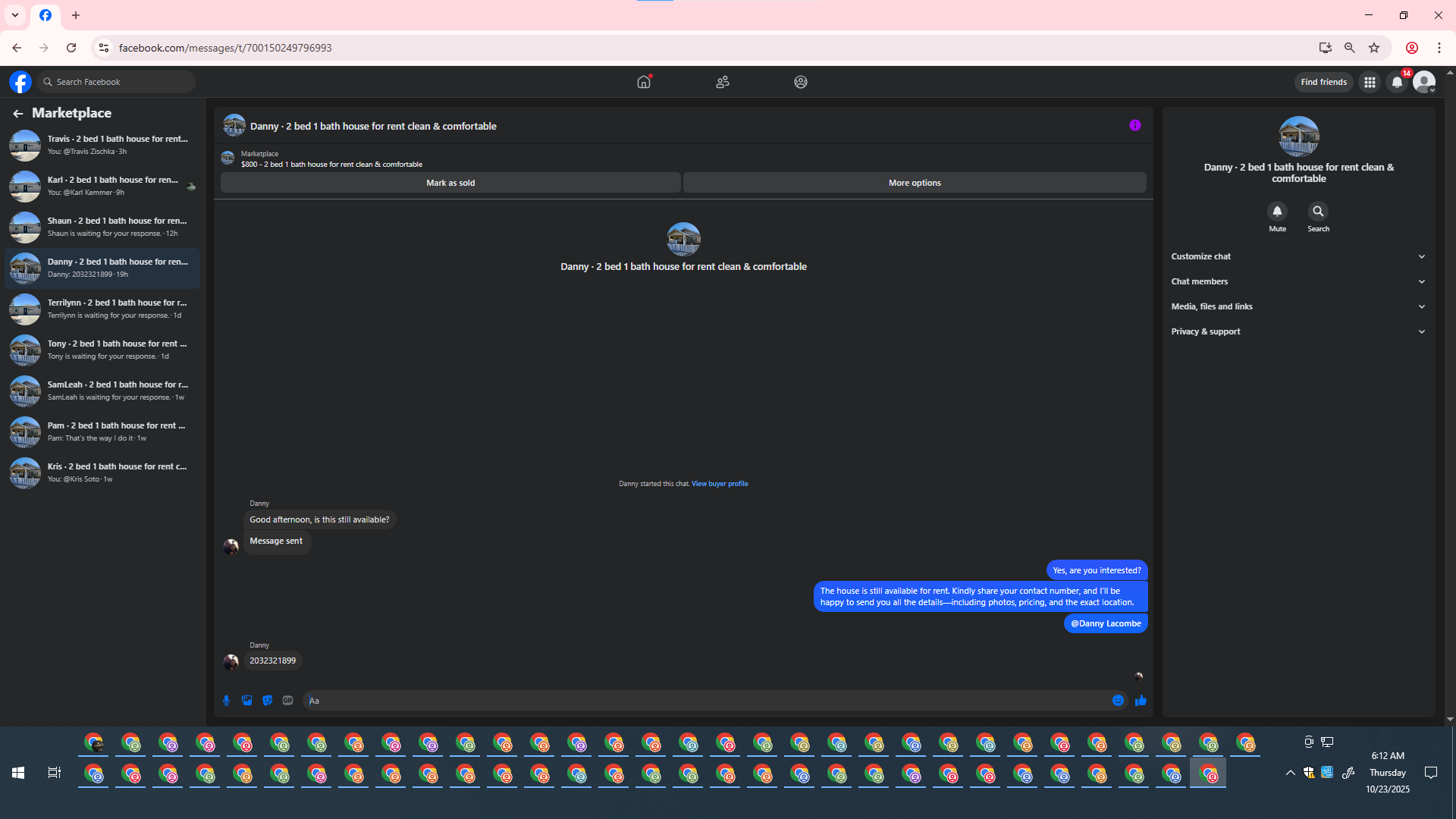
Task: Open the notifications bell in the header
Action: (1397, 82)
